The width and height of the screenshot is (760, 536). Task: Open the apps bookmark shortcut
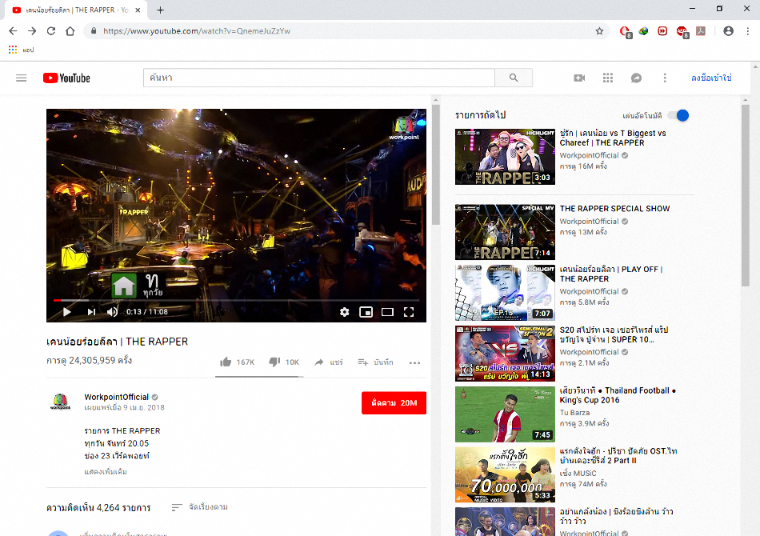coord(21,49)
